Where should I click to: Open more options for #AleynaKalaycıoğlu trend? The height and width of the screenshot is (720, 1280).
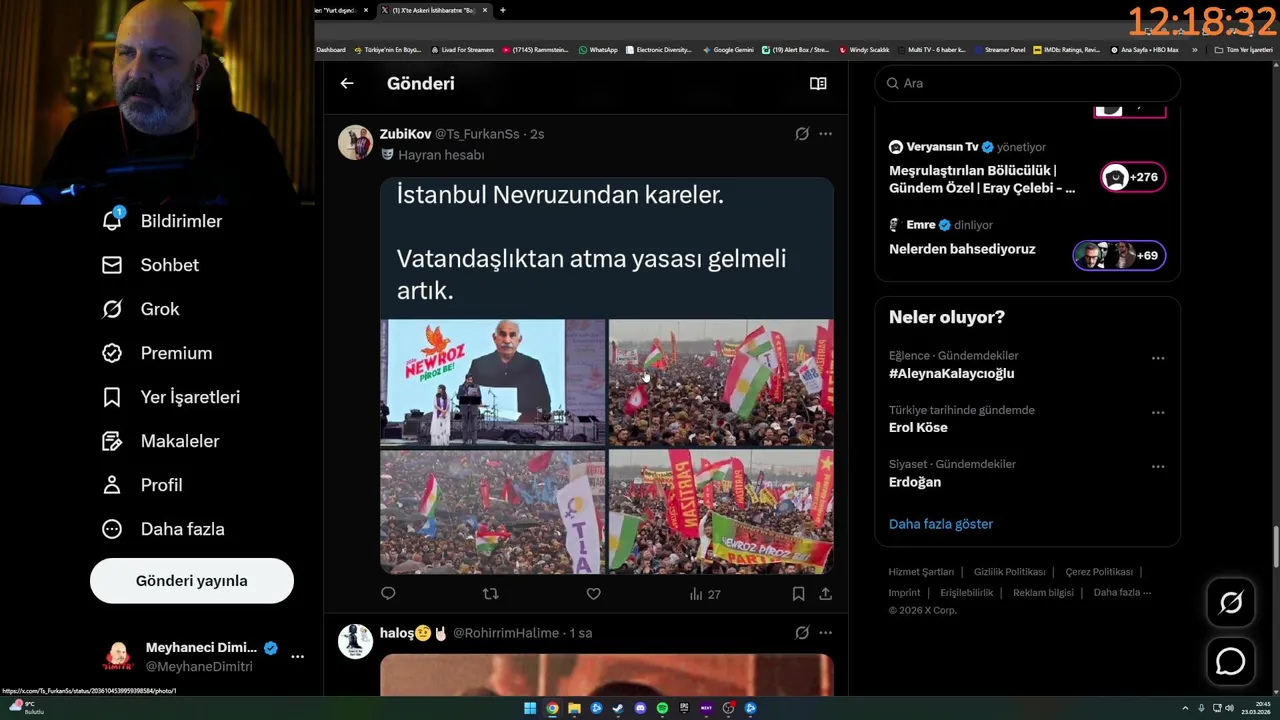(1158, 358)
